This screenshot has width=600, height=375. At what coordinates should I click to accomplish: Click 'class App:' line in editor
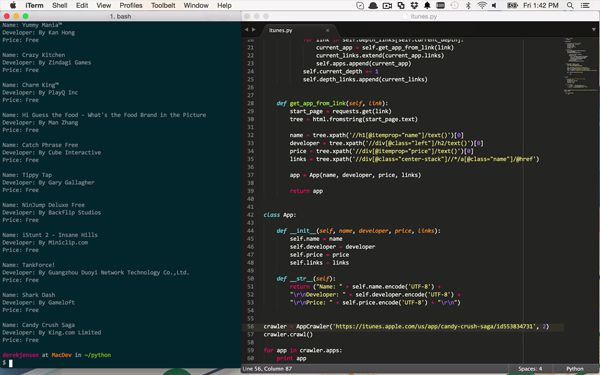tap(280, 215)
